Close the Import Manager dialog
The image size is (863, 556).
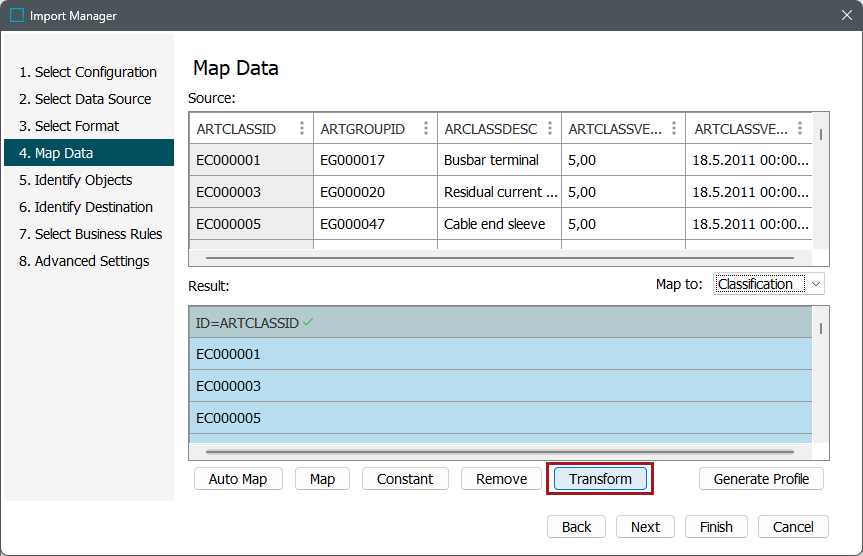click(846, 16)
